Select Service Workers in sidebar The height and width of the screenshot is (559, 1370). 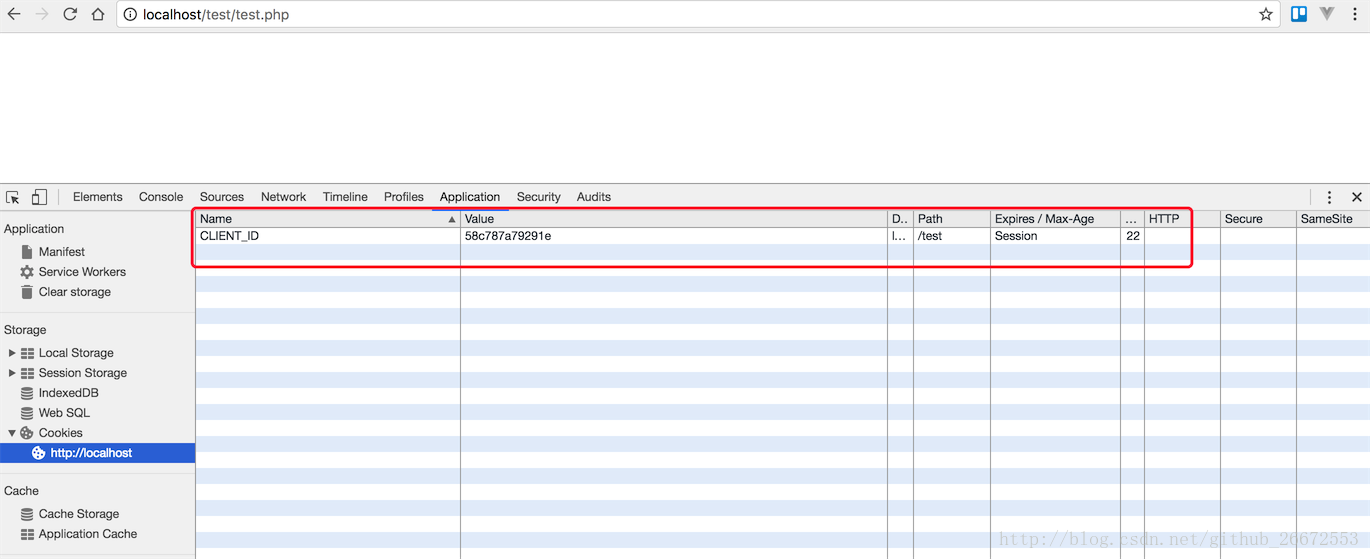coord(82,272)
